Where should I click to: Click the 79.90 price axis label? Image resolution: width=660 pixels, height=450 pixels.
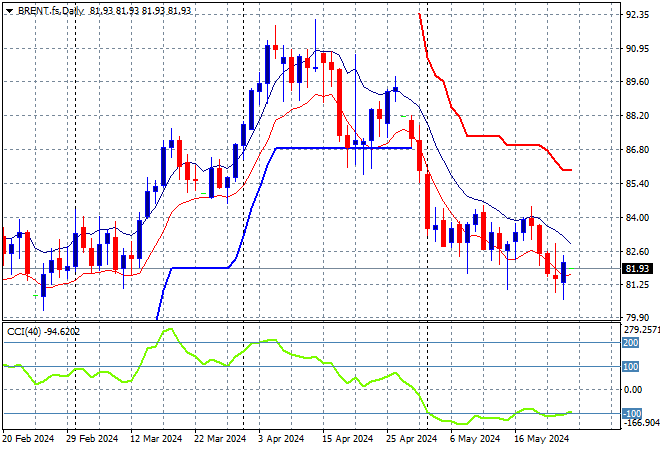[x=637, y=318]
